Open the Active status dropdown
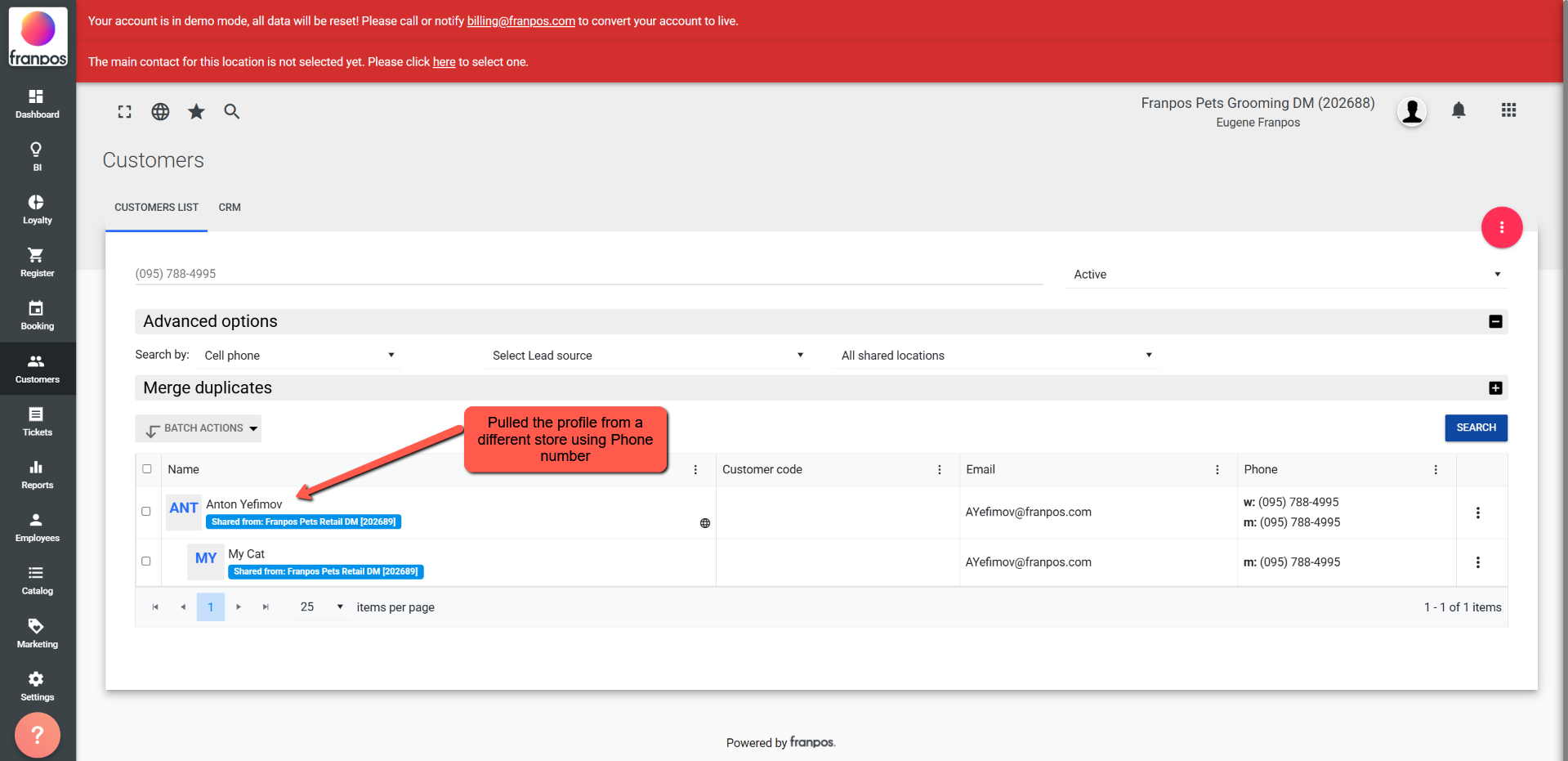 1286,275
